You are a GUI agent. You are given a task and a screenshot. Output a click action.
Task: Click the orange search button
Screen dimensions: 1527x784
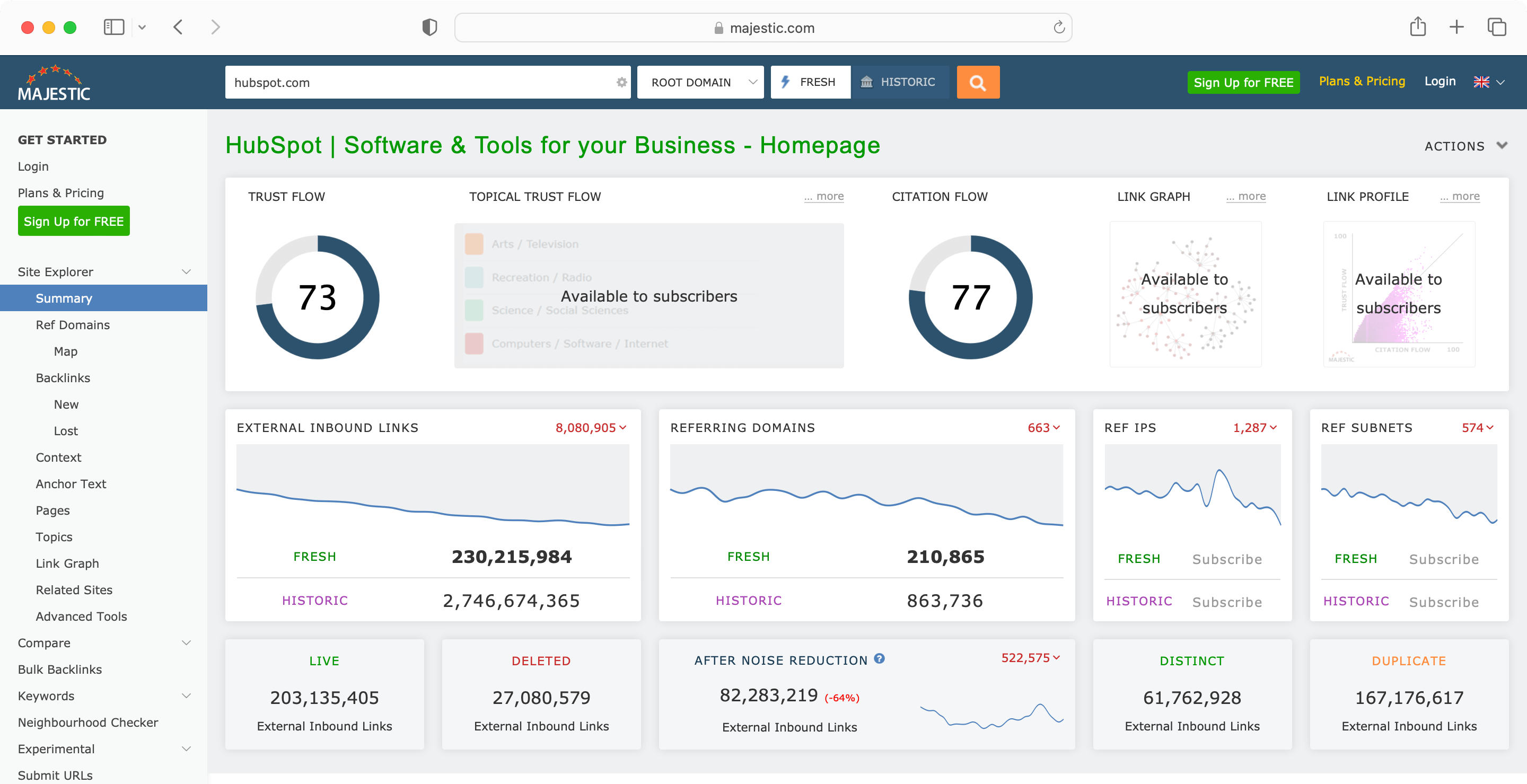pyautogui.click(x=978, y=82)
